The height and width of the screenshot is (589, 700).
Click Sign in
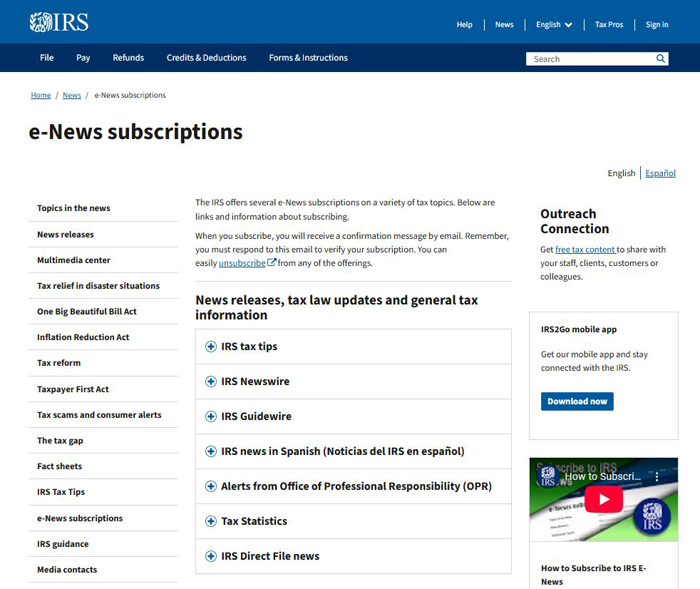[657, 25]
